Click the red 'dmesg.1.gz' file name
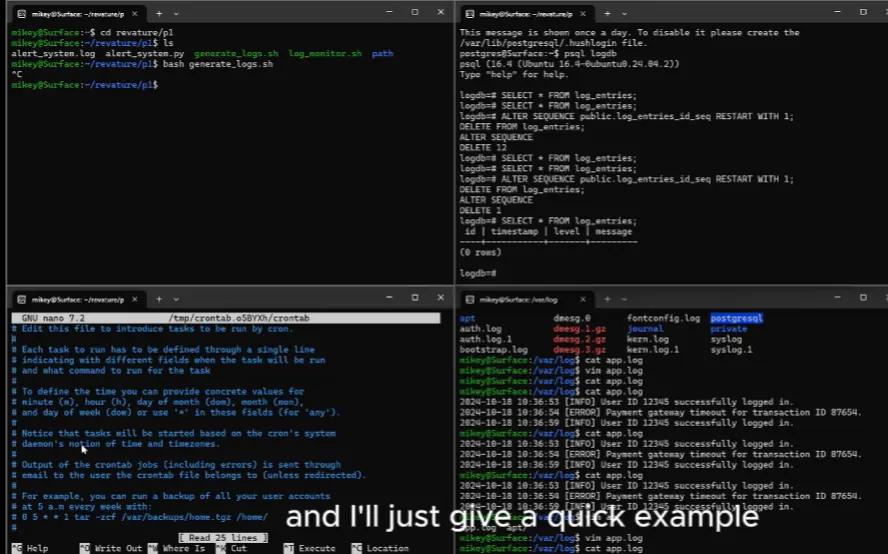888x554 pixels. click(x=579, y=329)
